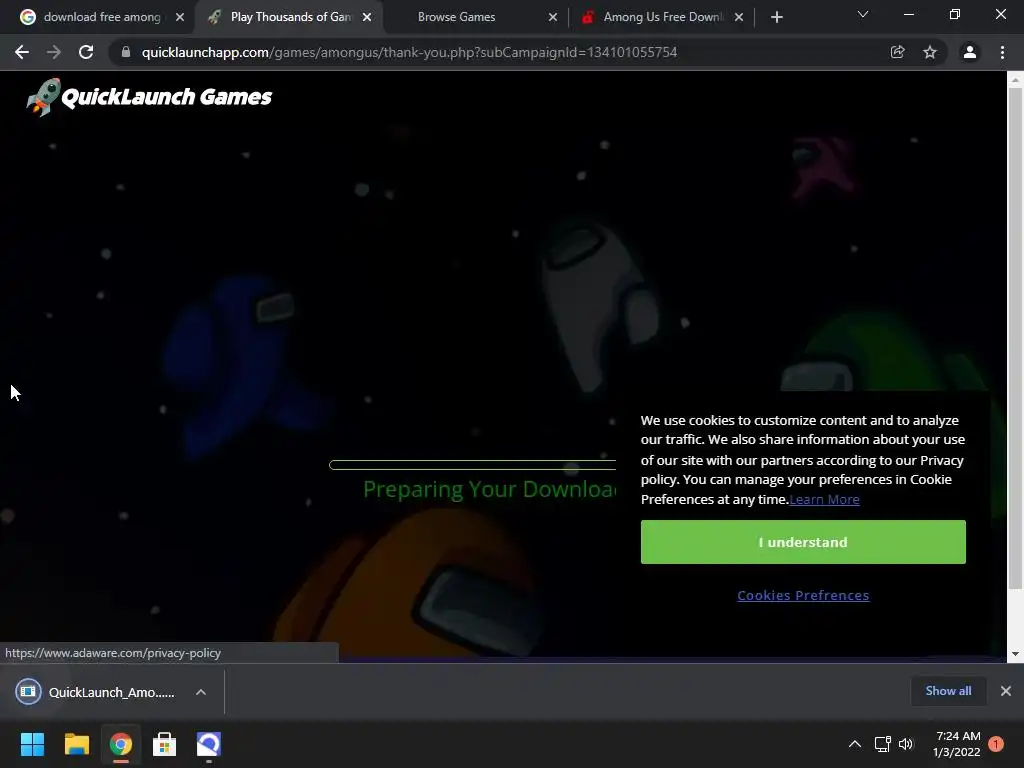Image resolution: width=1024 pixels, height=768 pixels.
Task: Switch to the Browse Games tab
Action: pyautogui.click(x=456, y=17)
